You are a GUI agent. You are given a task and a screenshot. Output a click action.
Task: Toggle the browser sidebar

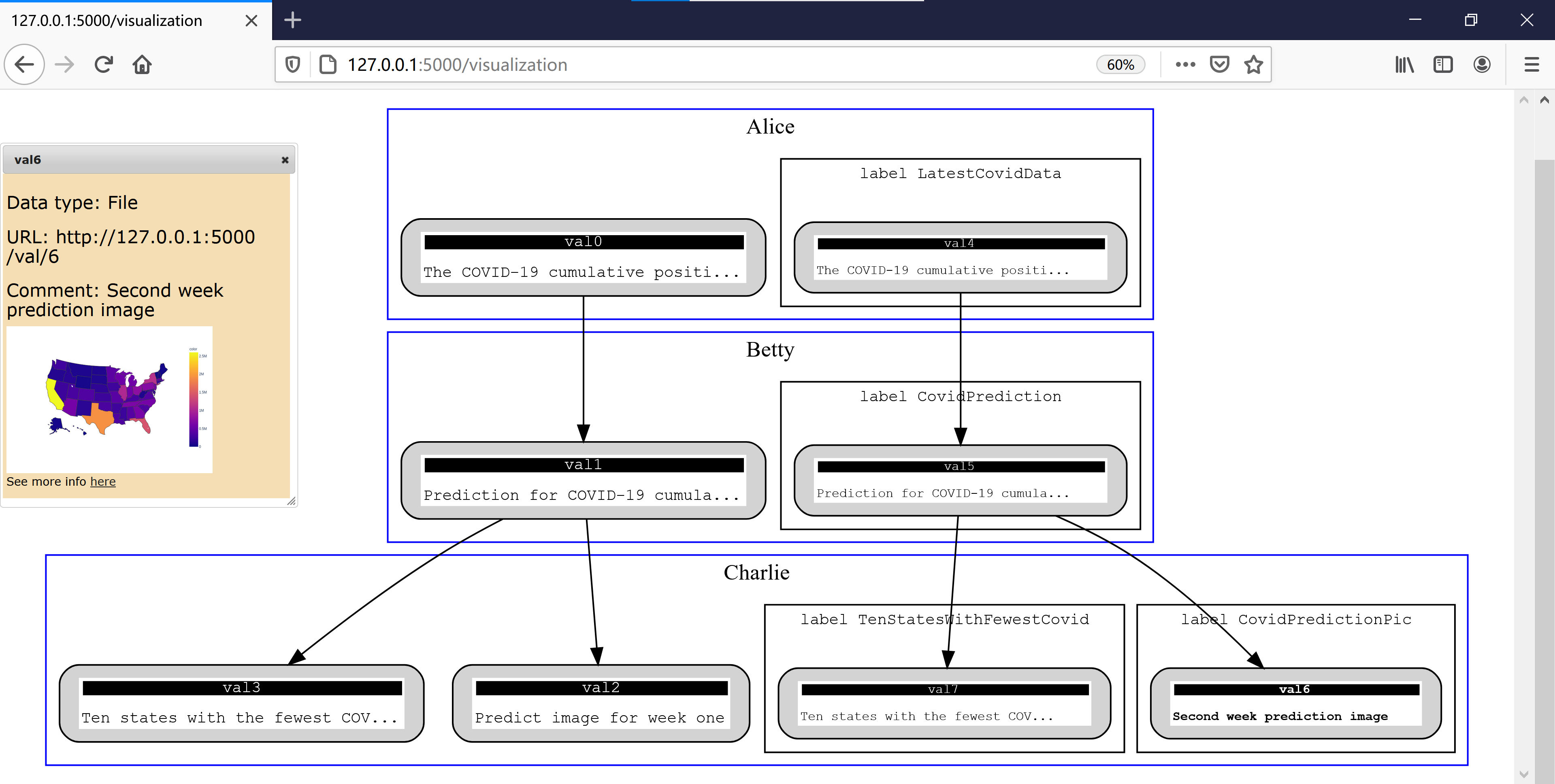pyautogui.click(x=1443, y=64)
